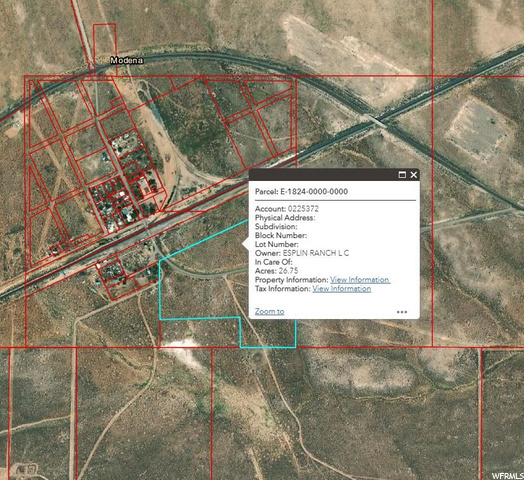This screenshot has width=524, height=480.
Task: Maximize the parcel info popup
Action: click(x=402, y=174)
